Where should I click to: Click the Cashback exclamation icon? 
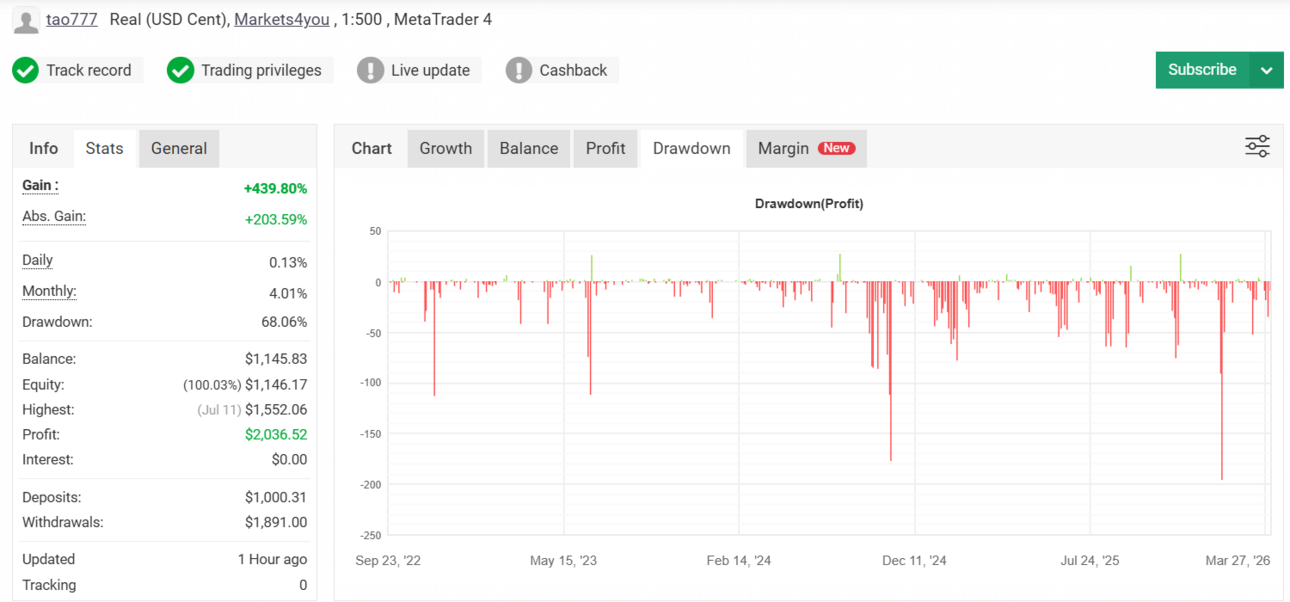pos(518,70)
